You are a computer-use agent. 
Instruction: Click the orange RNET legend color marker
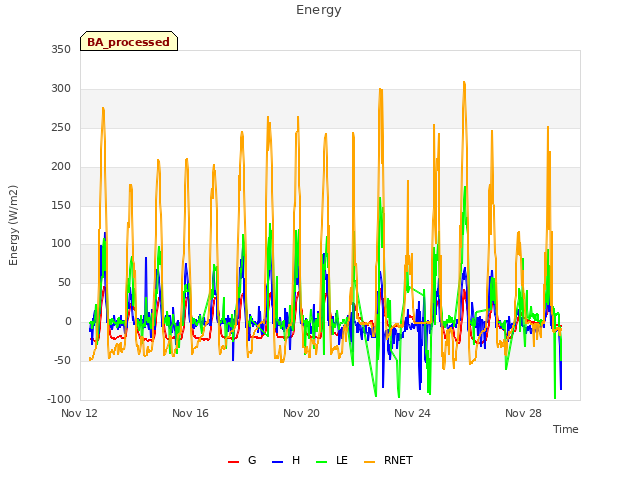(x=369, y=462)
